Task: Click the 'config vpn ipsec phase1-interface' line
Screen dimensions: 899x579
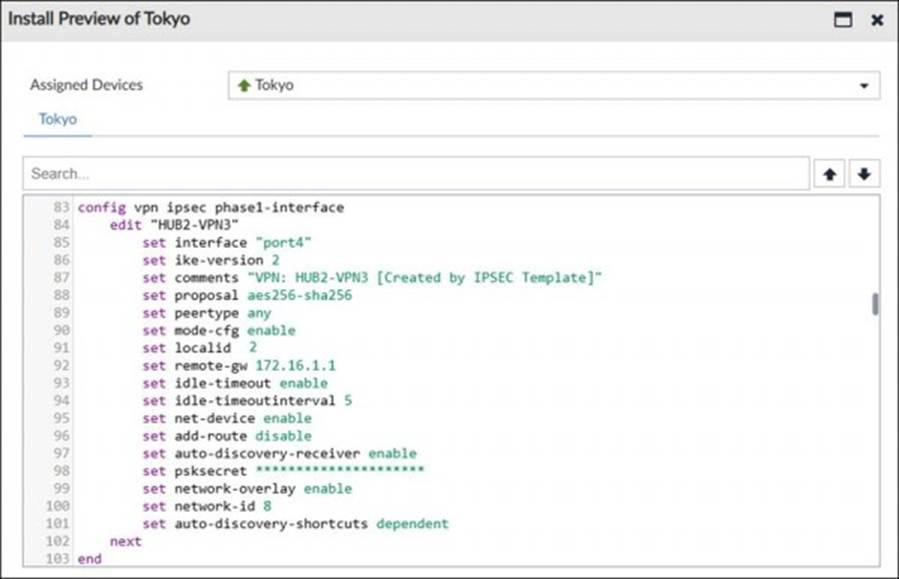Action: [x=210, y=208]
